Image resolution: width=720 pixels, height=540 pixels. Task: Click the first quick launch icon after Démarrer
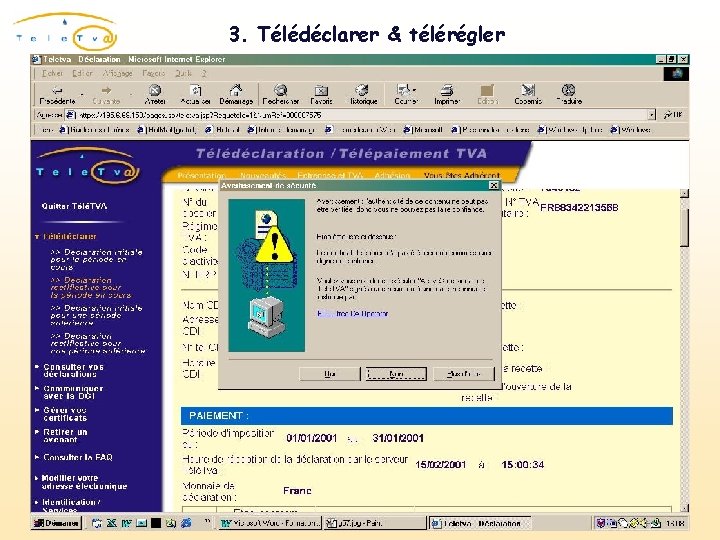coord(96,523)
